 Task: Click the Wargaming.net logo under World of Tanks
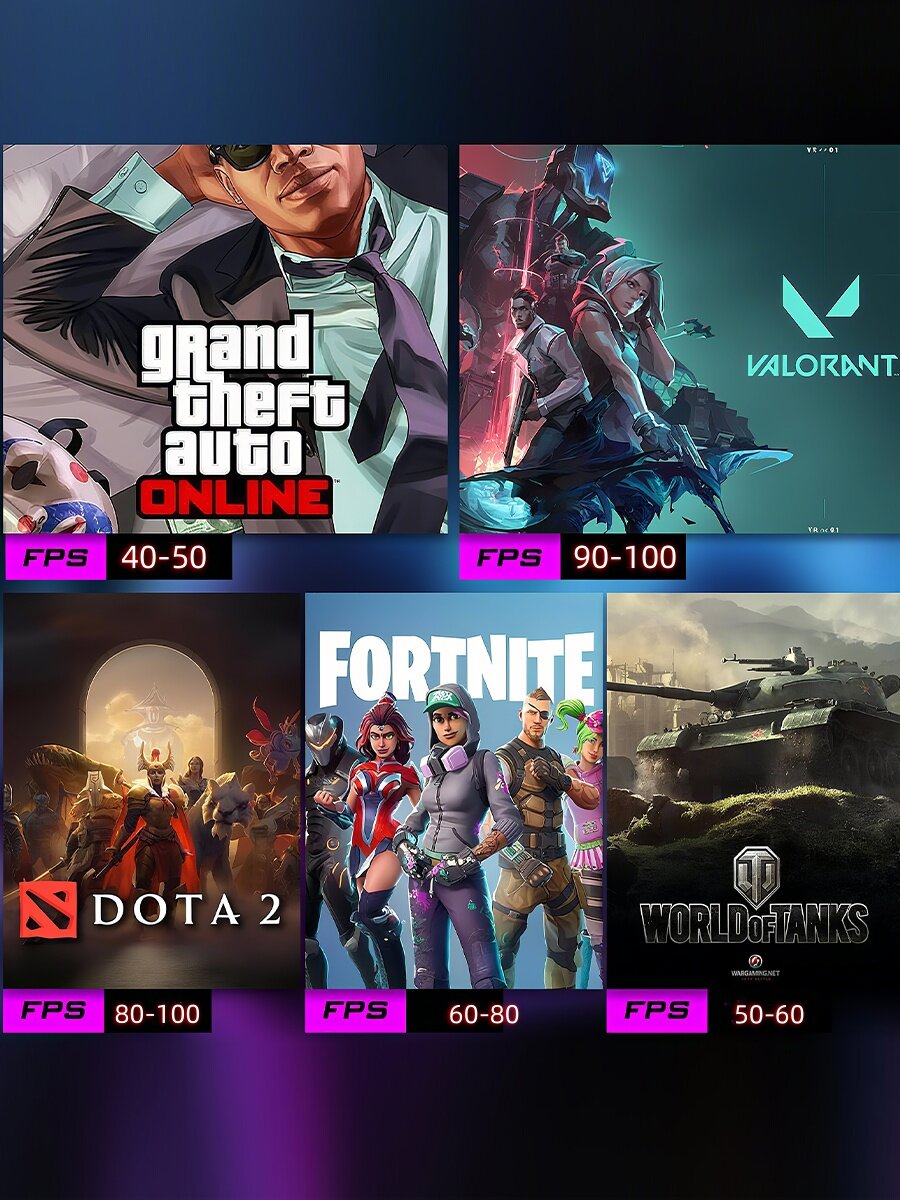[755, 971]
